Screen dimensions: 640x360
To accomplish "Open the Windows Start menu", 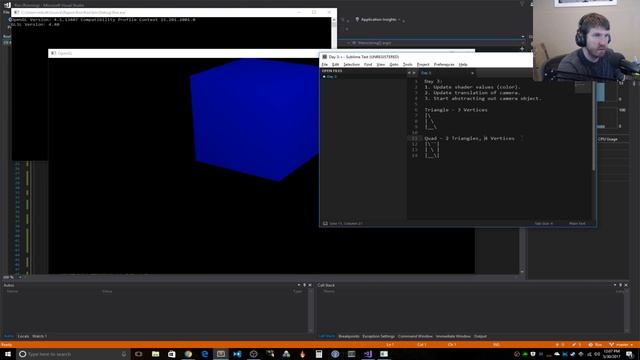I will point(7,354).
